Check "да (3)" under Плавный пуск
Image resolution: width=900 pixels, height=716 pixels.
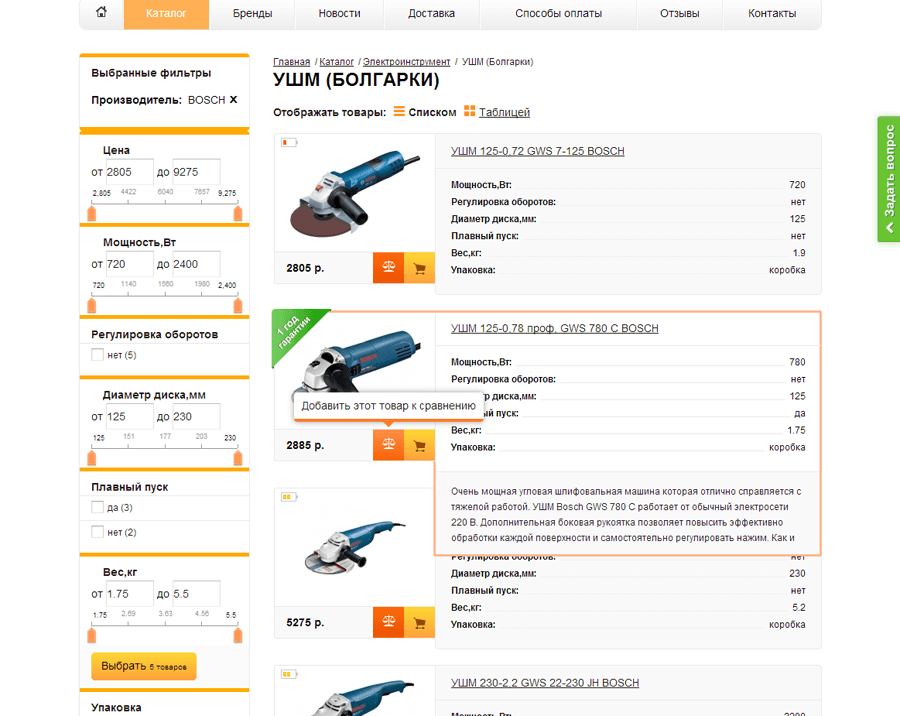(98, 507)
